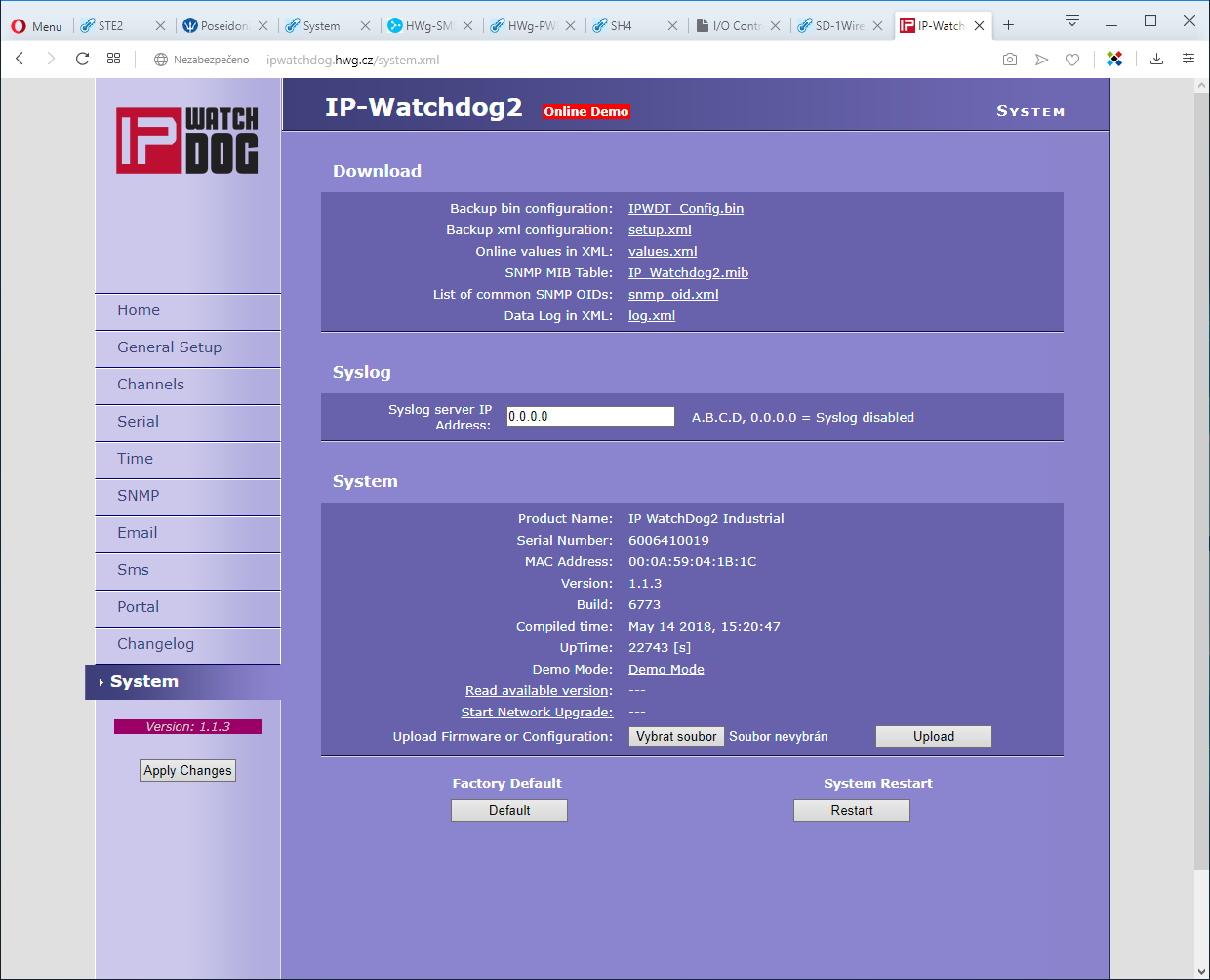1210x980 pixels.
Task: Open General Setup in sidebar
Action: [x=187, y=347]
